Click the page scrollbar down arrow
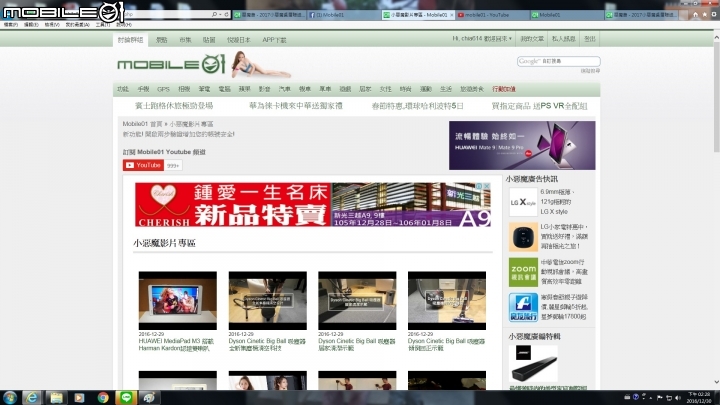This screenshot has height=405, width=720. pos(716,382)
